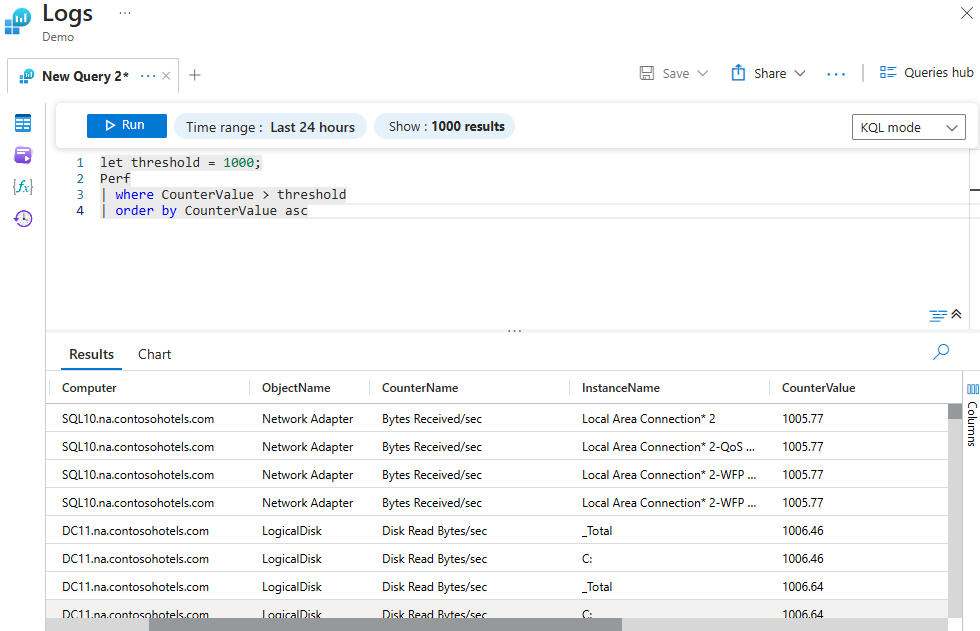Viewport: 980px width, 631px height.
Task: Click the 1006.64 value in _Total row
Action: point(802,587)
